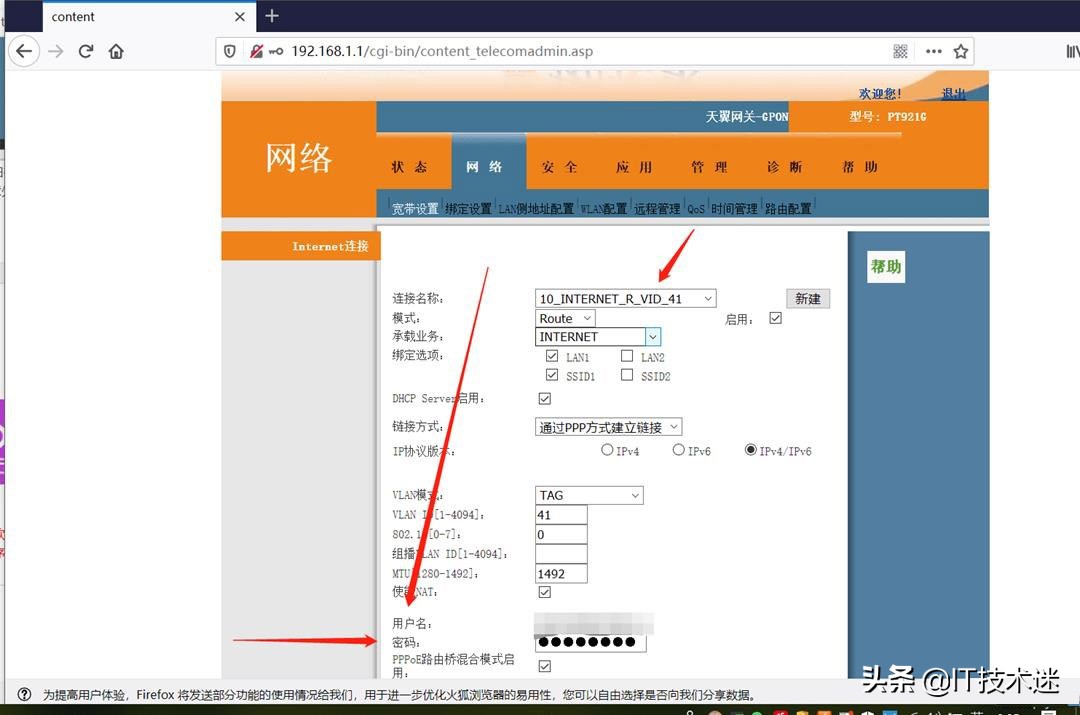The height and width of the screenshot is (715, 1080).
Task: Uncheck the SSID1 checkbox
Action: tap(552, 375)
